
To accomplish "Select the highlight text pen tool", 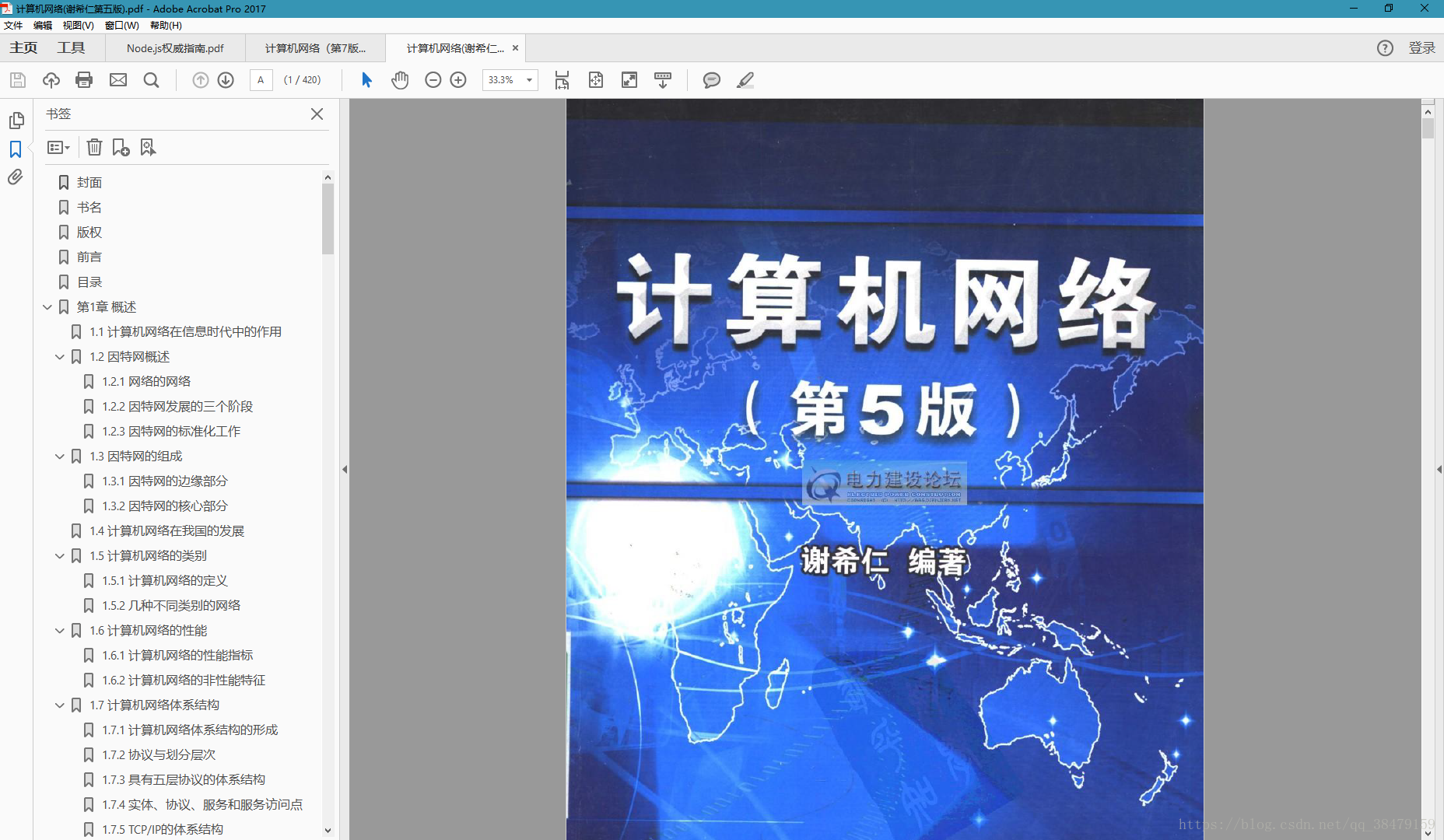I will 745,80.
